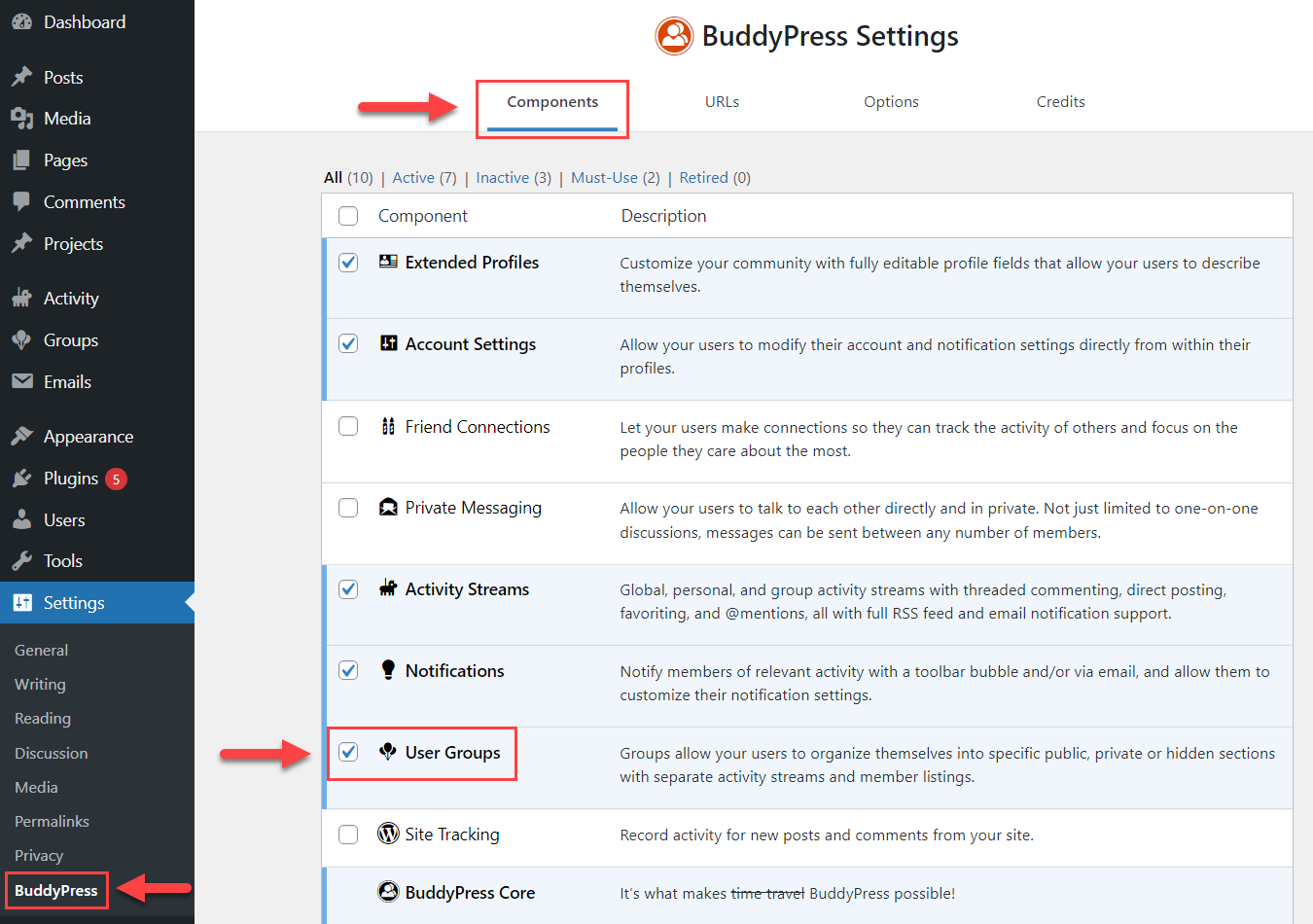Click the Settings sliders icon
1313x924 pixels.
point(21,603)
